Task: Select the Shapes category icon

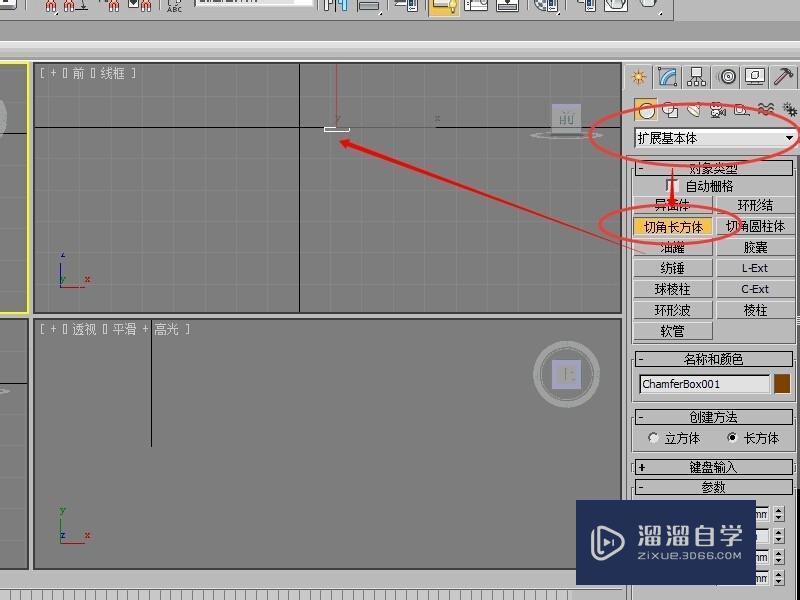Action: pos(670,109)
